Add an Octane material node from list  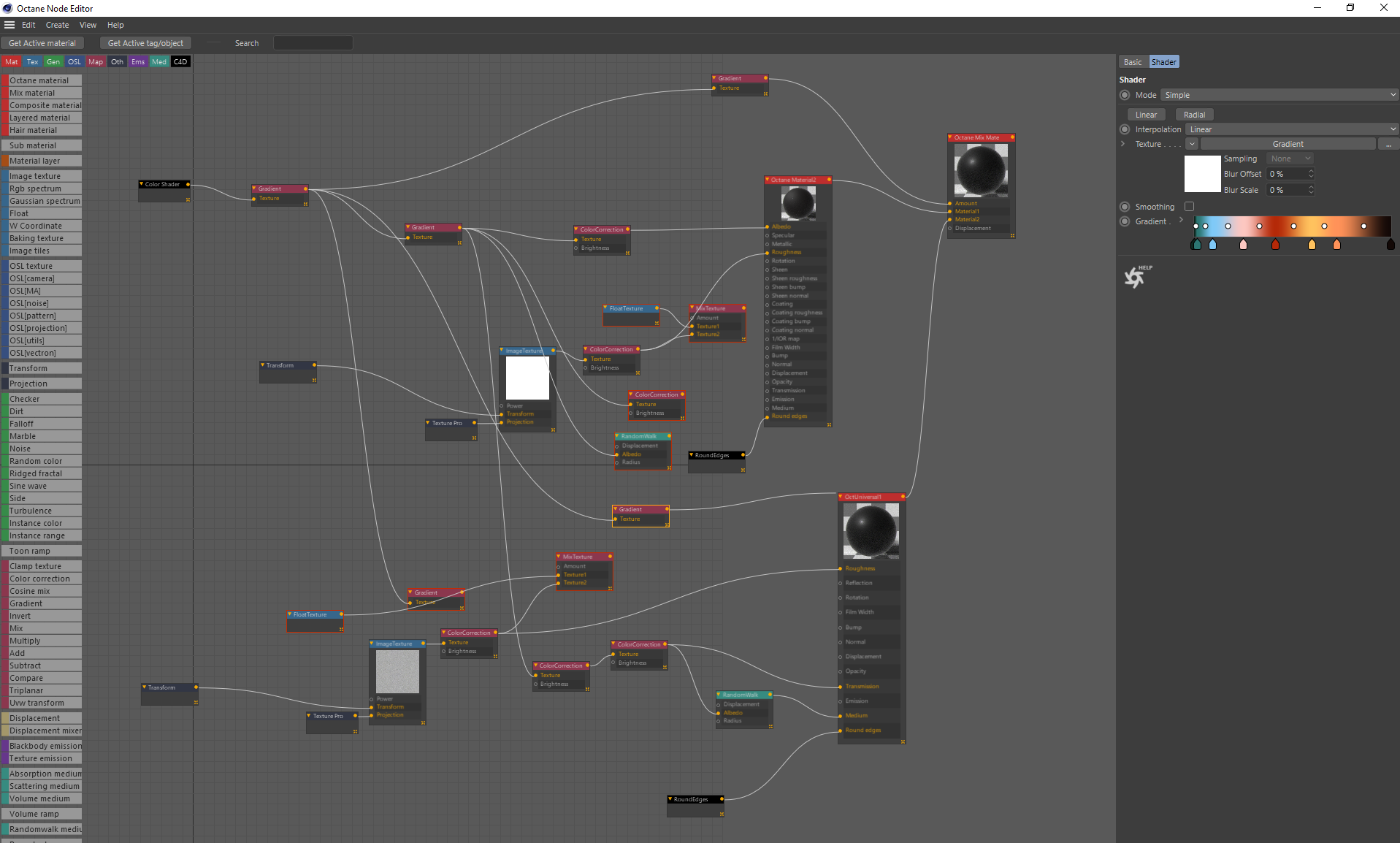click(x=42, y=80)
